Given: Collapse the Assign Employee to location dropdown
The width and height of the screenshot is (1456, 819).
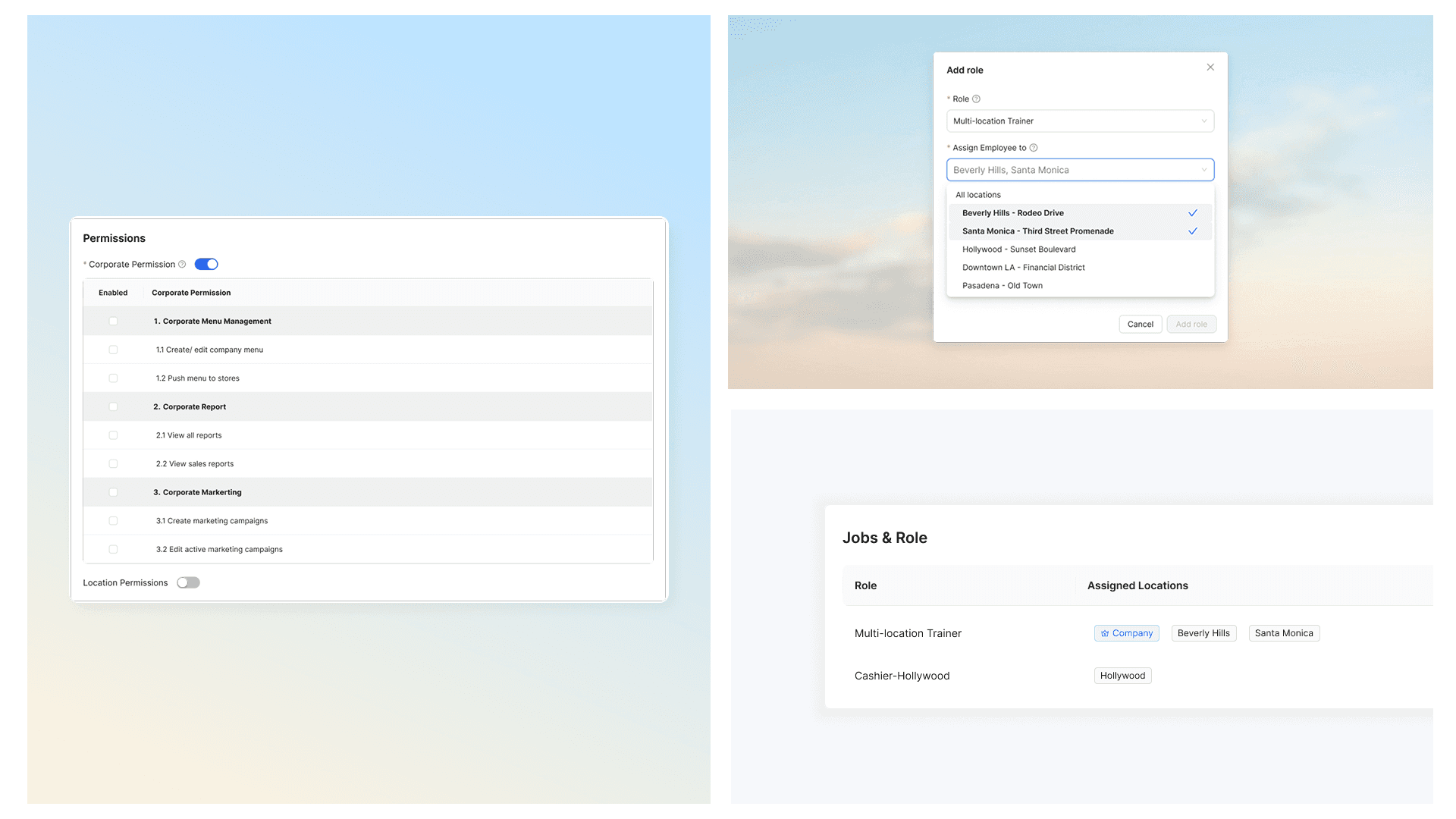Looking at the screenshot, I should click(x=1203, y=170).
